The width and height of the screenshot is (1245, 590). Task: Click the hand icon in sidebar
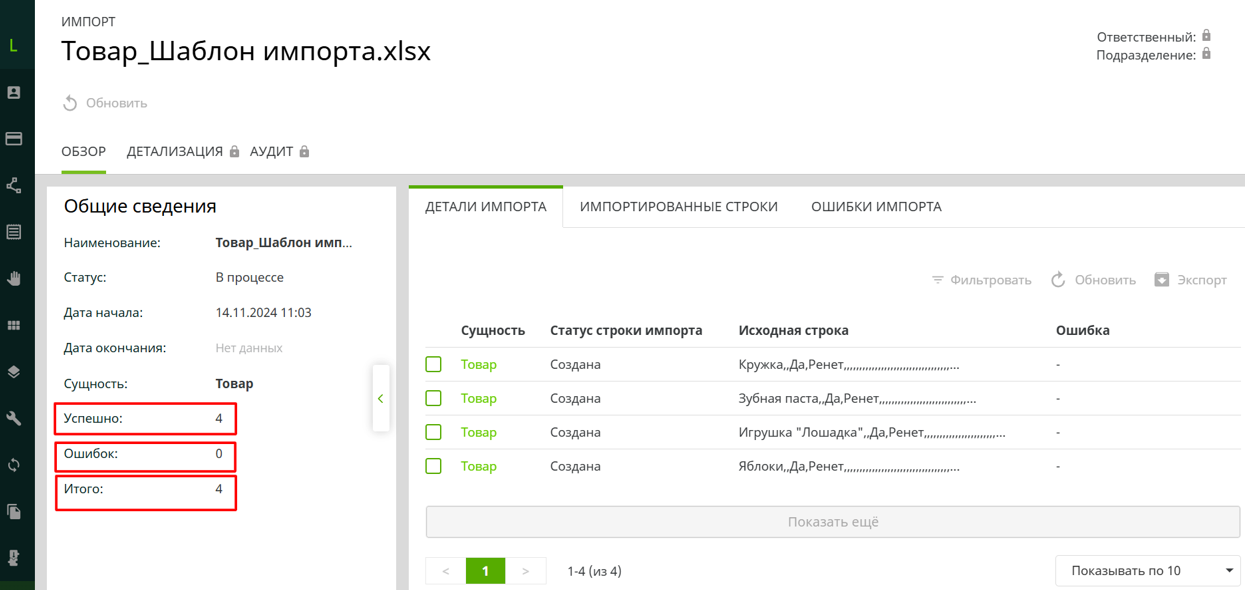point(14,278)
